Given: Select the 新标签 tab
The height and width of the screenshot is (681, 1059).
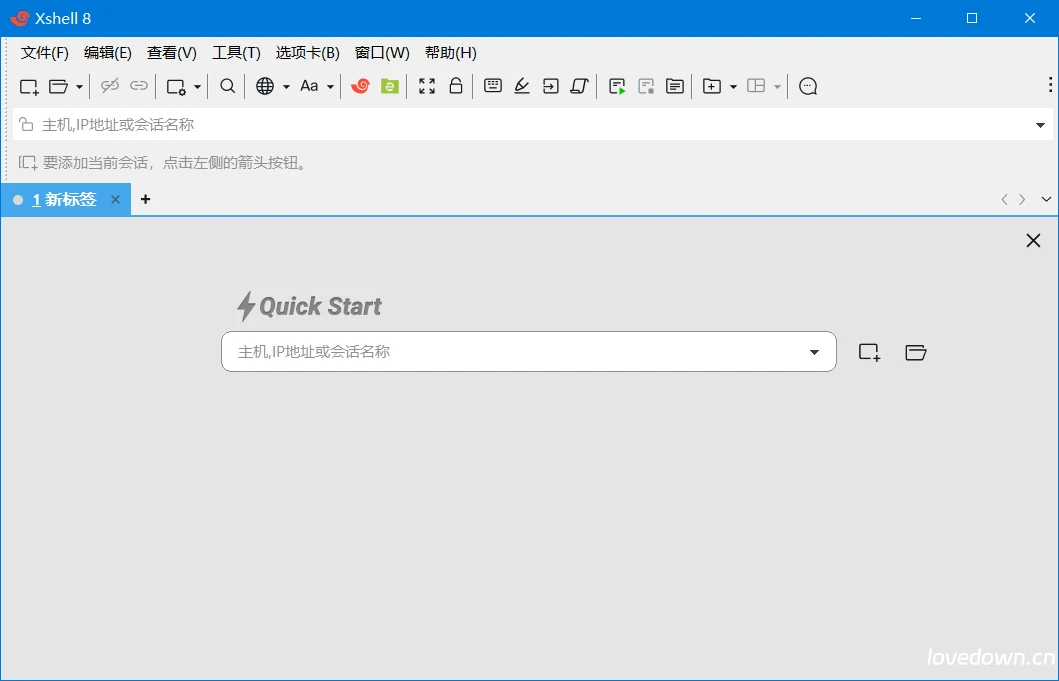Looking at the screenshot, I should (x=64, y=200).
